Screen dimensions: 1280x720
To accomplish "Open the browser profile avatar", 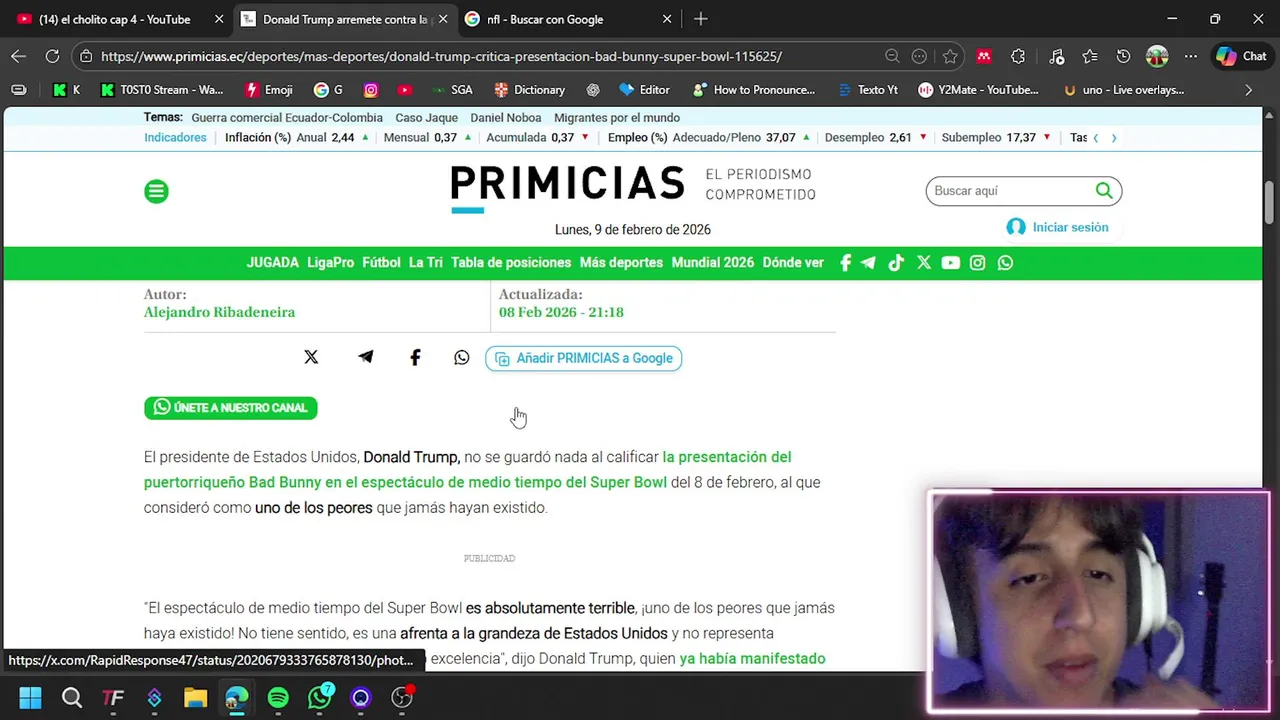I will tap(1157, 56).
